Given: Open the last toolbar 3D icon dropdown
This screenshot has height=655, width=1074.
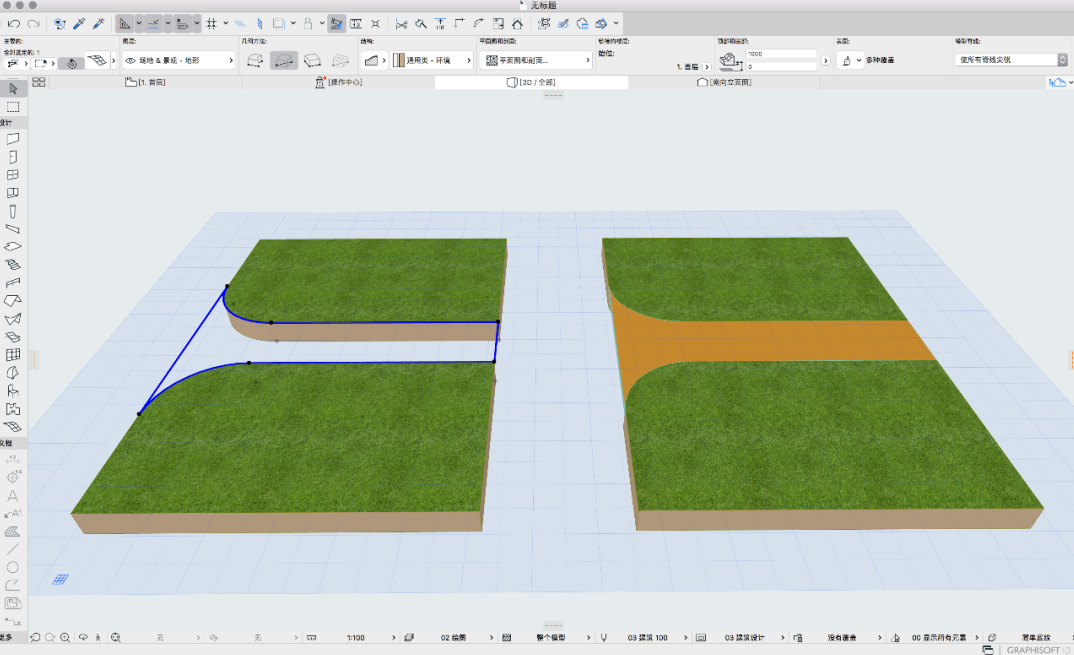Looking at the screenshot, I should 616,23.
